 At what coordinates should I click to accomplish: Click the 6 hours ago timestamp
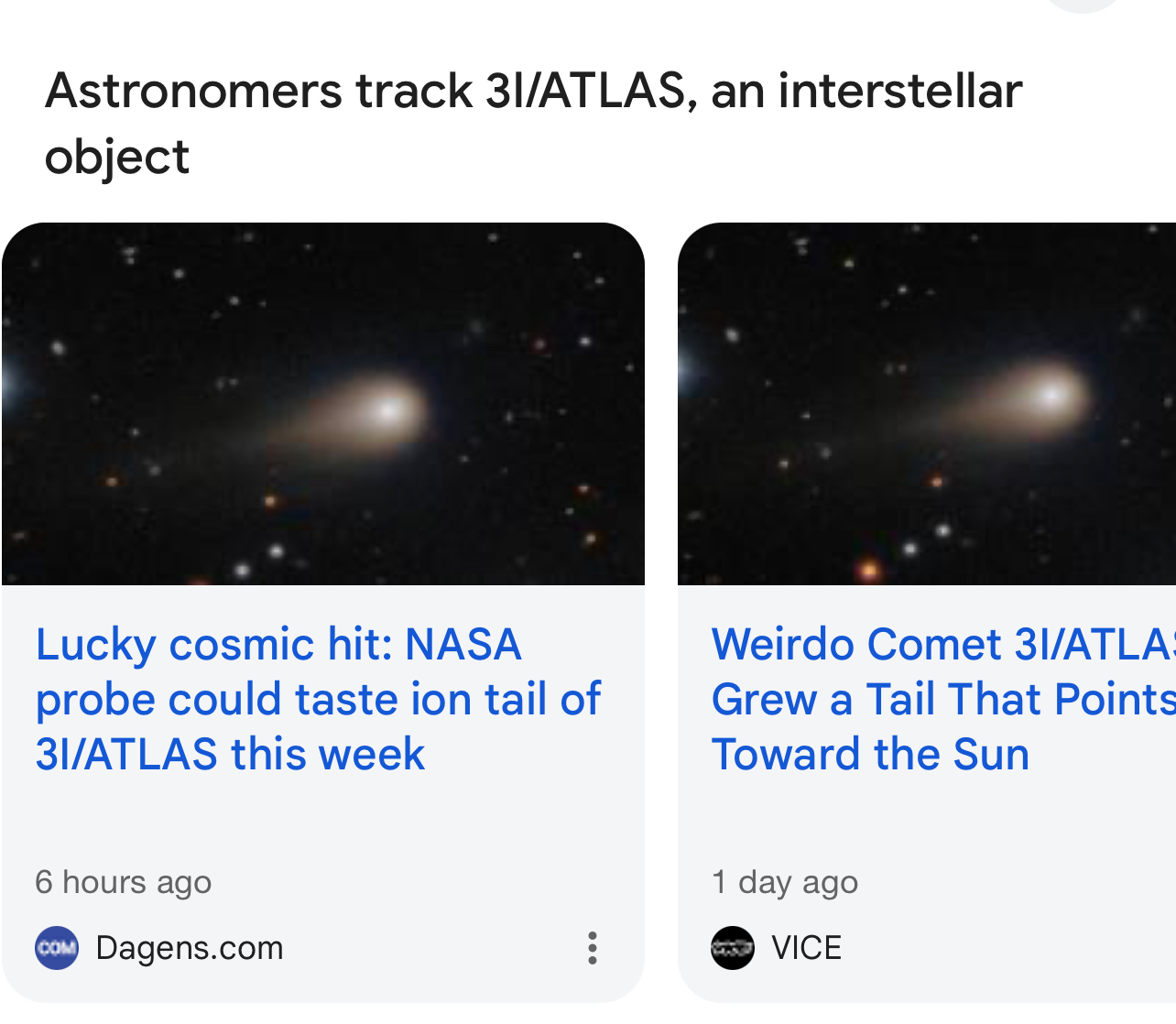point(124,882)
